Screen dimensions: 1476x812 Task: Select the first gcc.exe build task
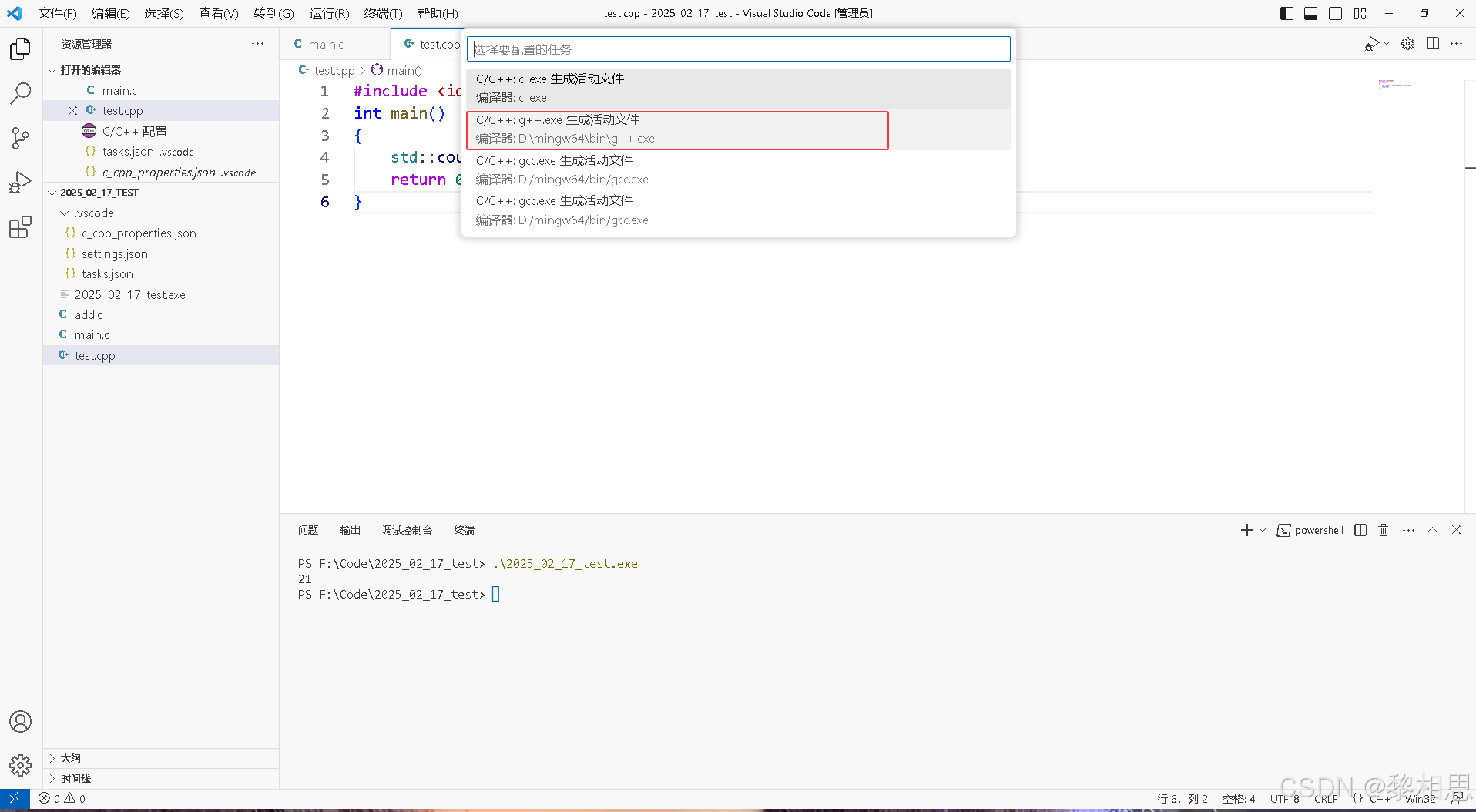point(738,170)
